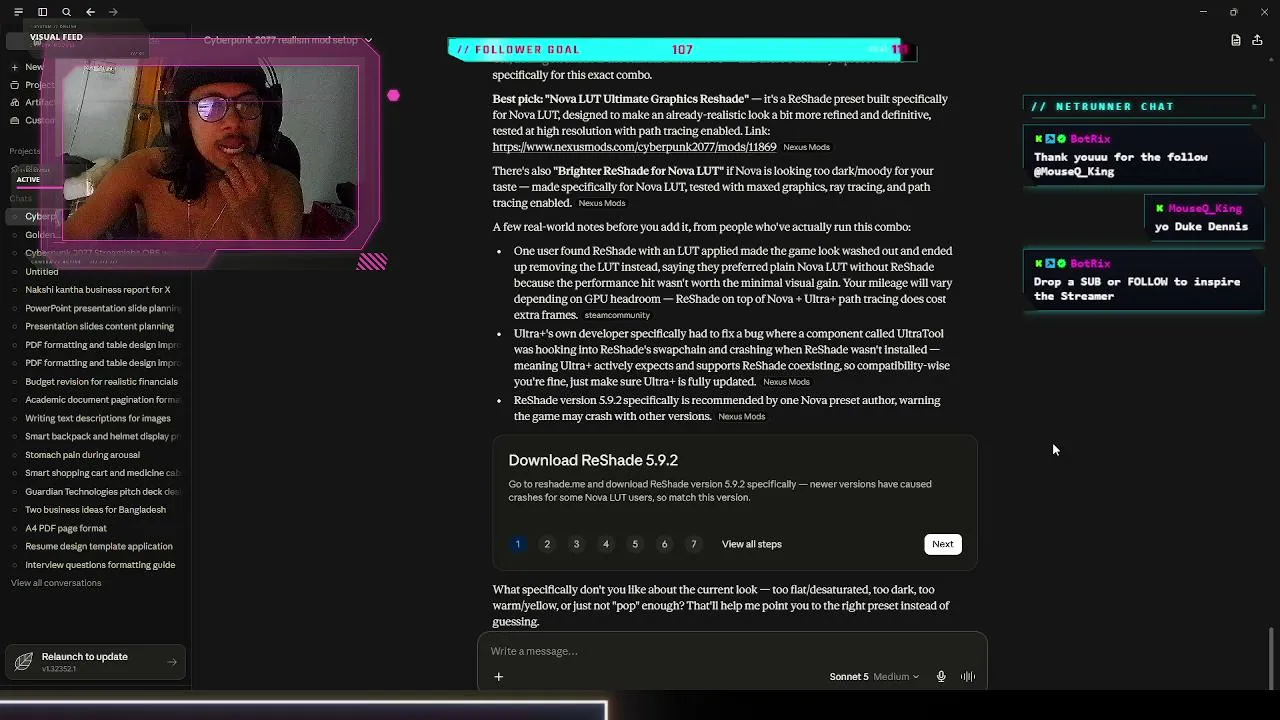
Task: Go to step 6 of the guide
Action: pyautogui.click(x=664, y=544)
